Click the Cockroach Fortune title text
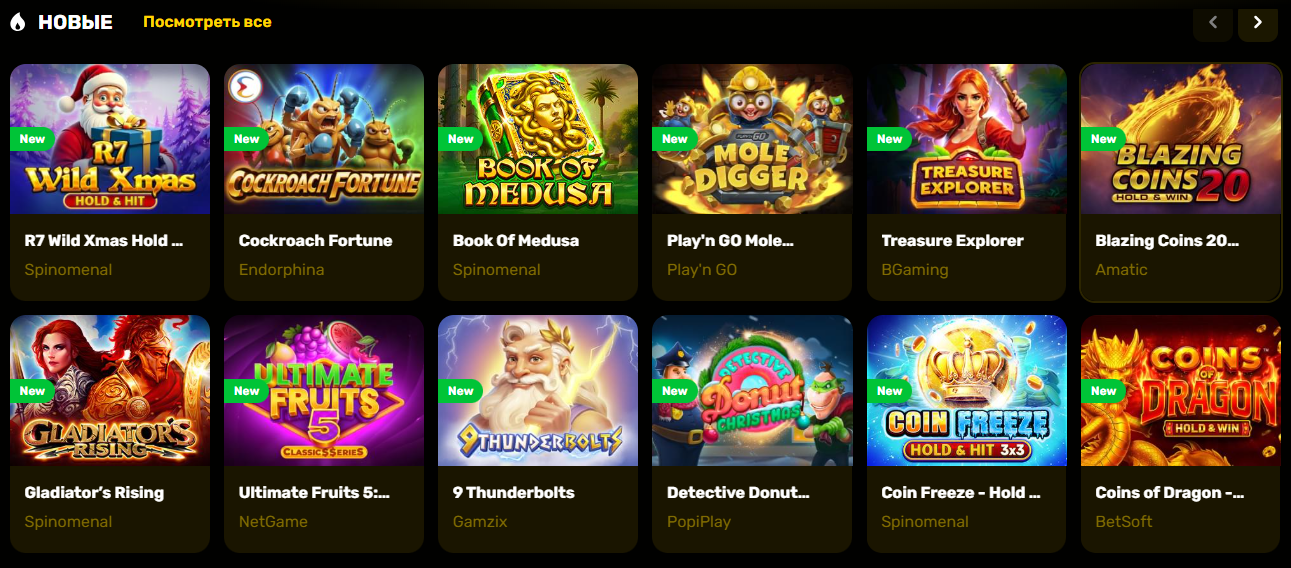 coord(315,241)
